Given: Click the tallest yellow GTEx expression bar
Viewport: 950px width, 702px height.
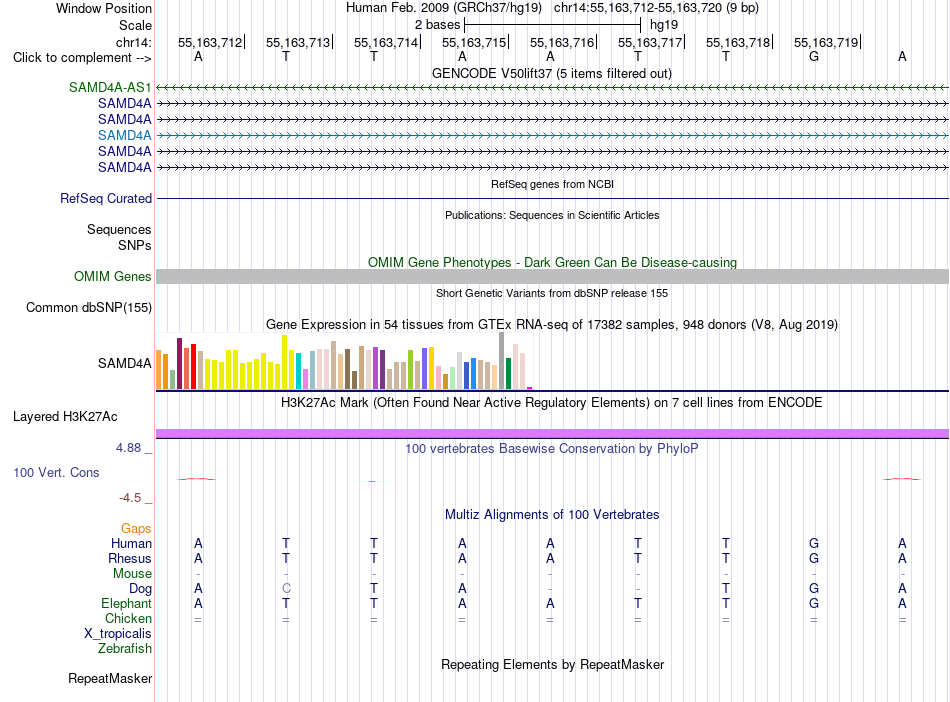Looking at the screenshot, I should (284, 362).
